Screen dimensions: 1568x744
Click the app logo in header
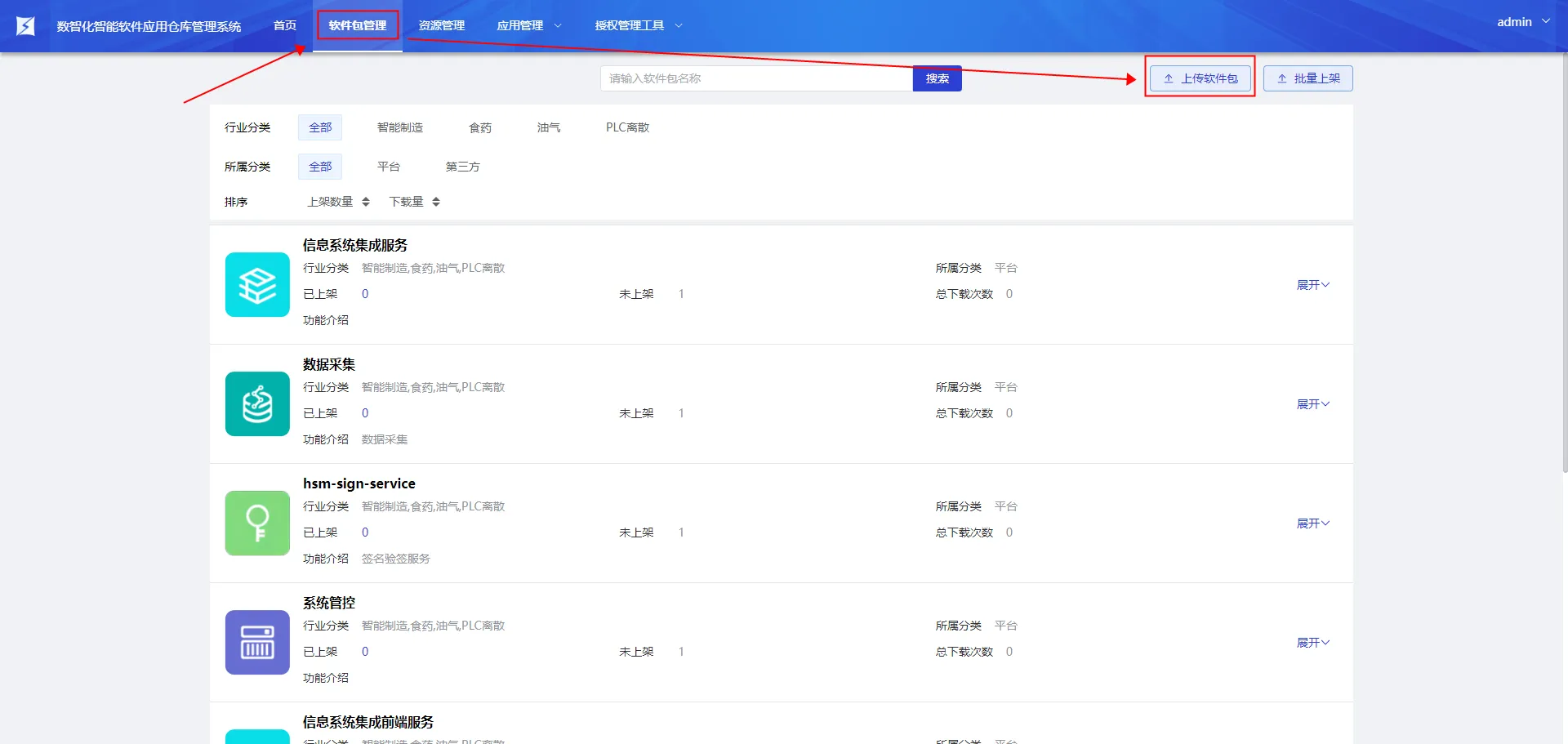pyautogui.click(x=26, y=26)
